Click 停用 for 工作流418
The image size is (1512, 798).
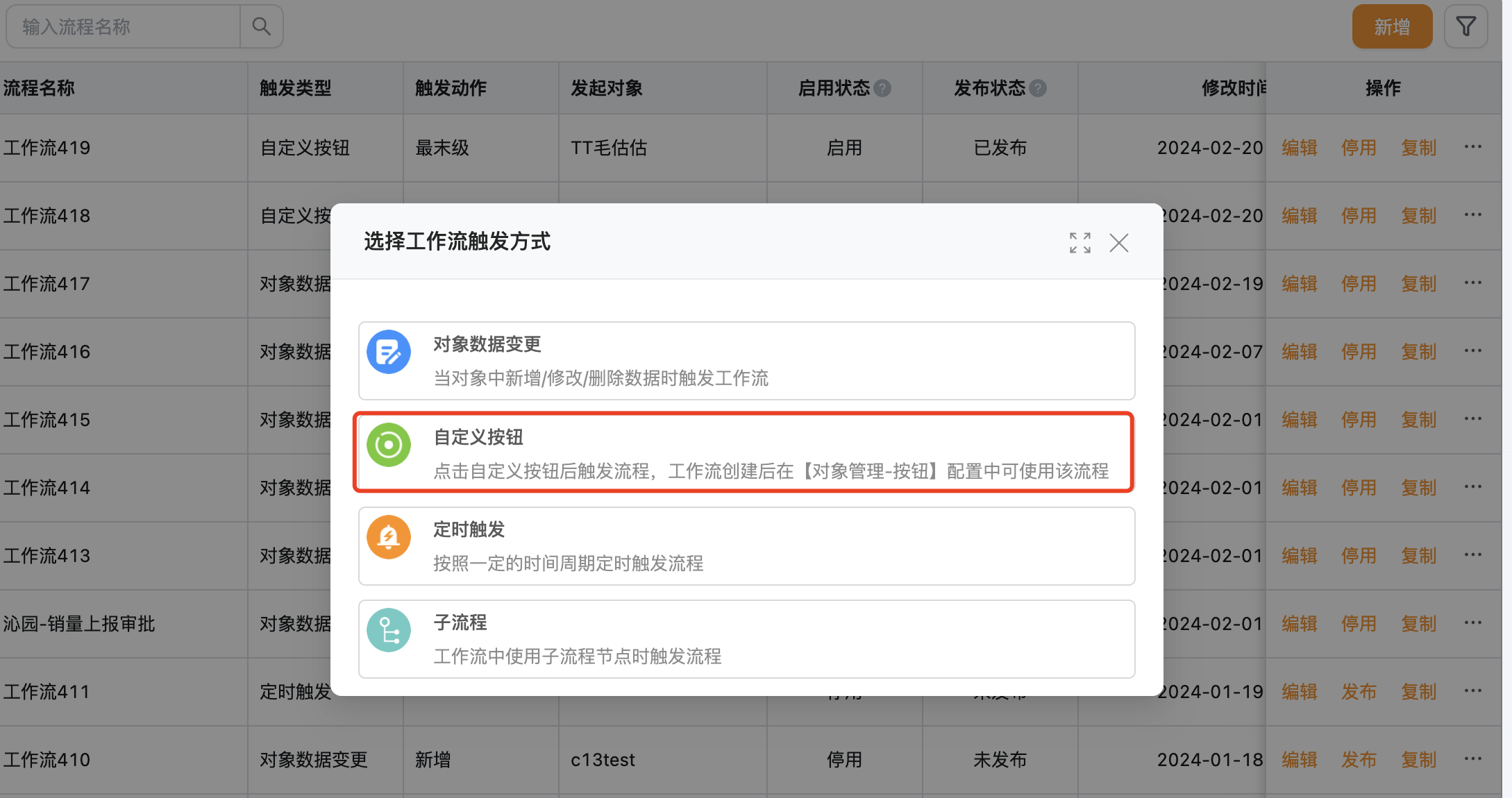point(1359,216)
